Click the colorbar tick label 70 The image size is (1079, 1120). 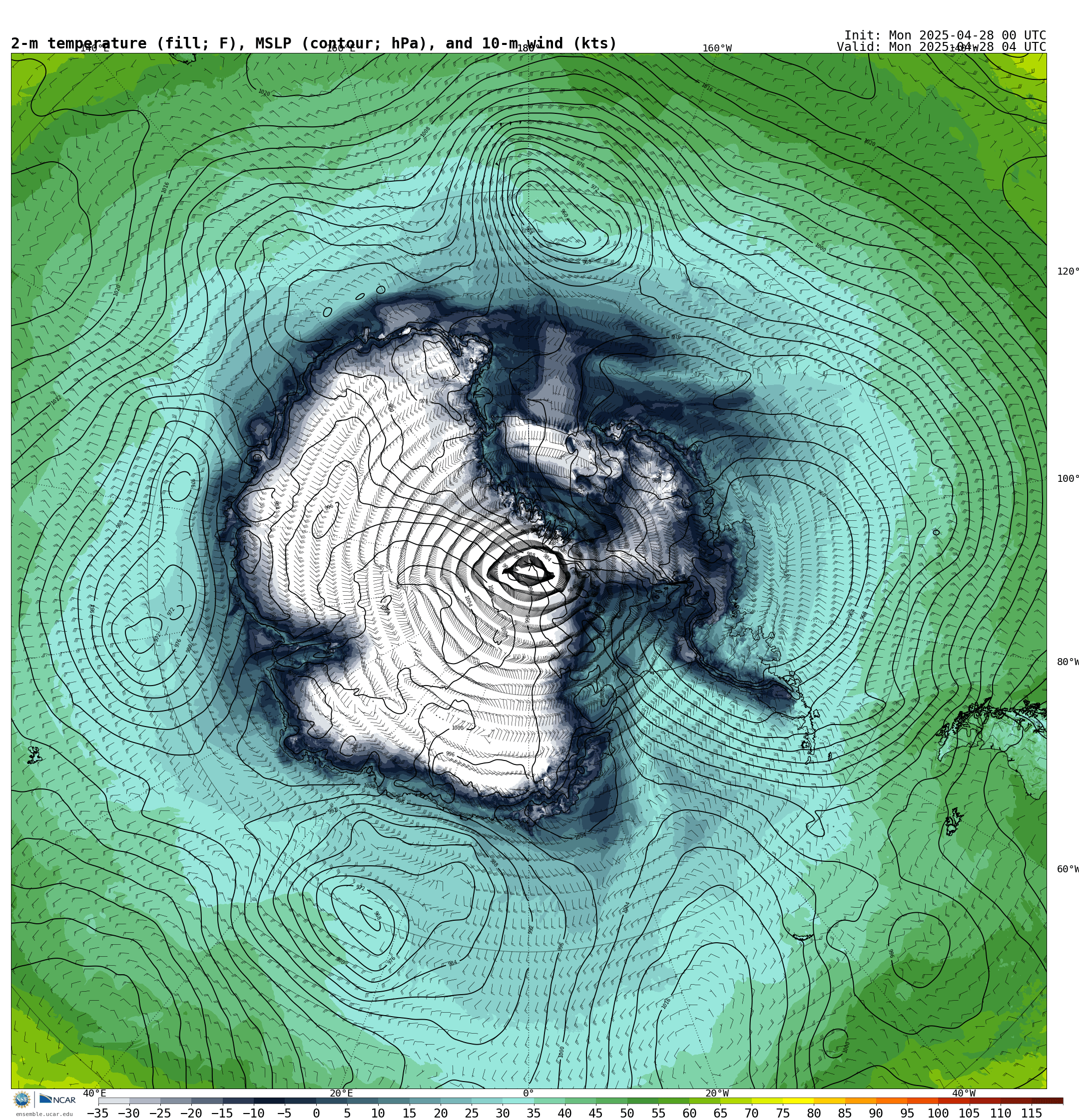coord(751,1113)
